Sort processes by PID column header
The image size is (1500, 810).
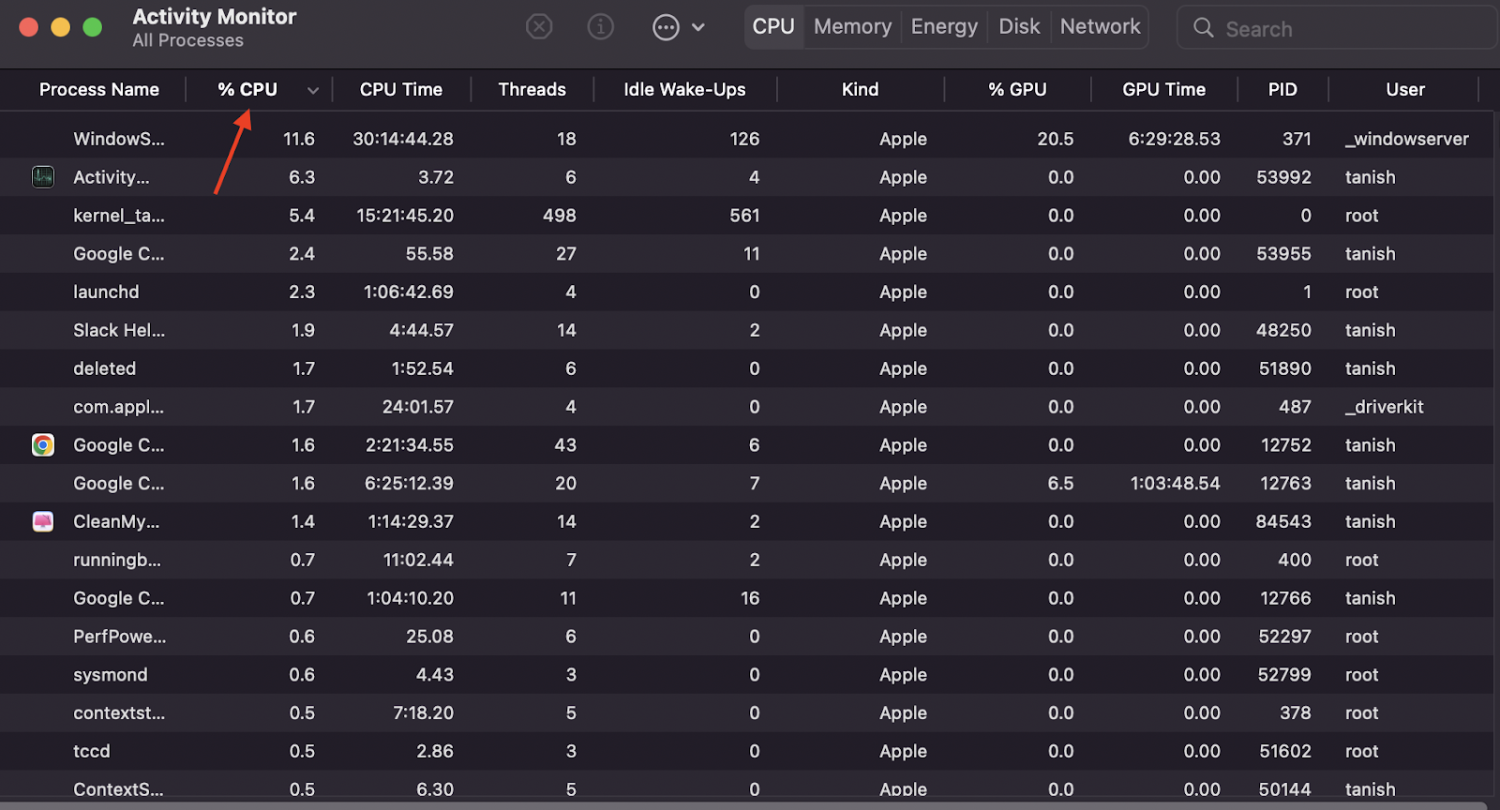[x=1282, y=89]
